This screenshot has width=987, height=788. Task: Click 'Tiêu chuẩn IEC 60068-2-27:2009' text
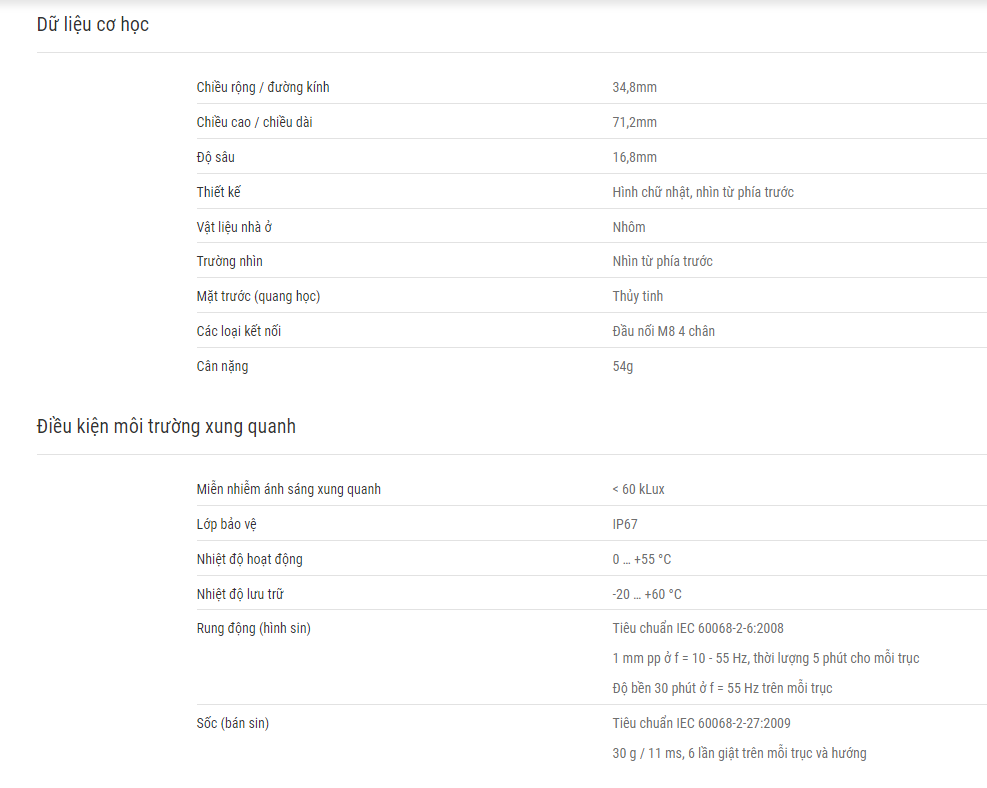click(701, 723)
